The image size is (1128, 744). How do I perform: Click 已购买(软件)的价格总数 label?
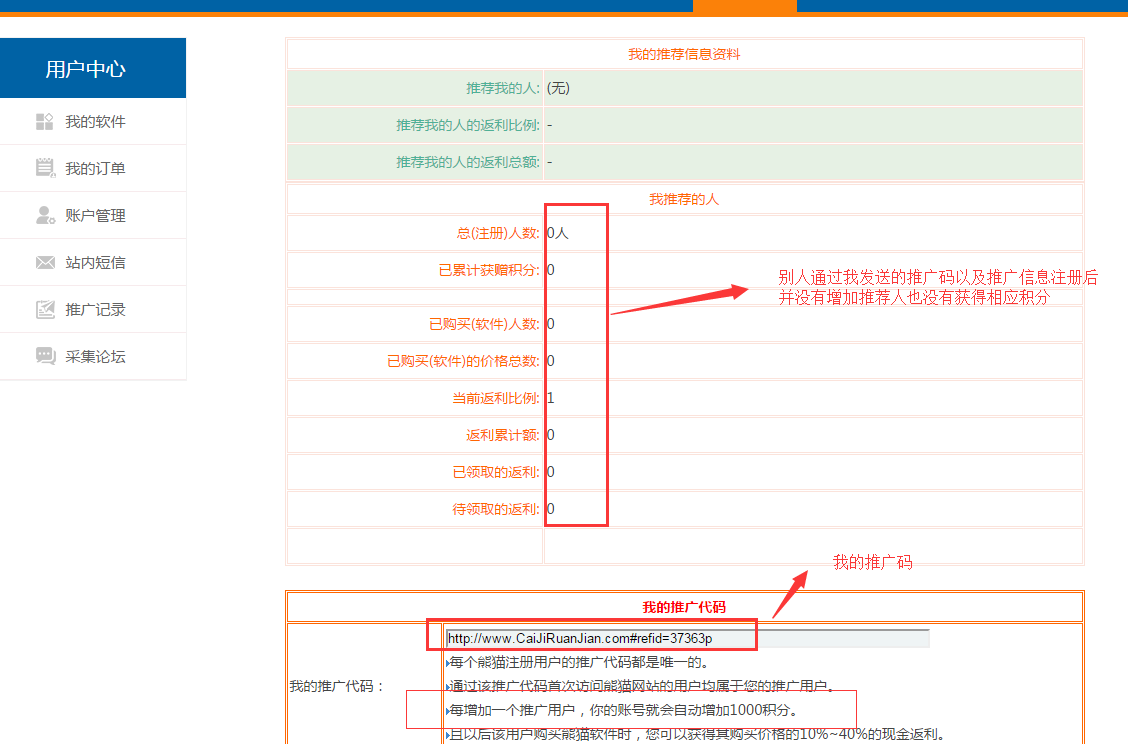point(463,361)
